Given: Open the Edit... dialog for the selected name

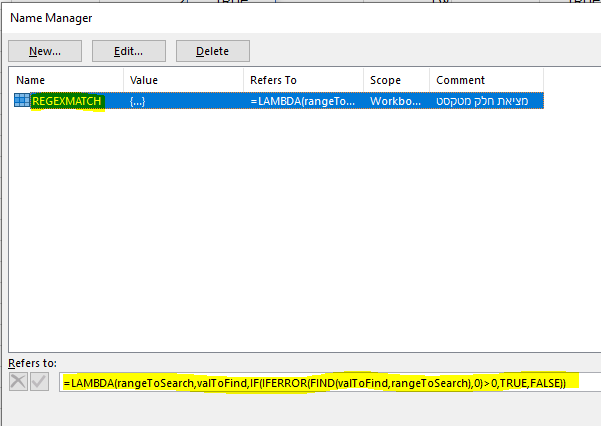Looking at the screenshot, I should click(x=129, y=51).
